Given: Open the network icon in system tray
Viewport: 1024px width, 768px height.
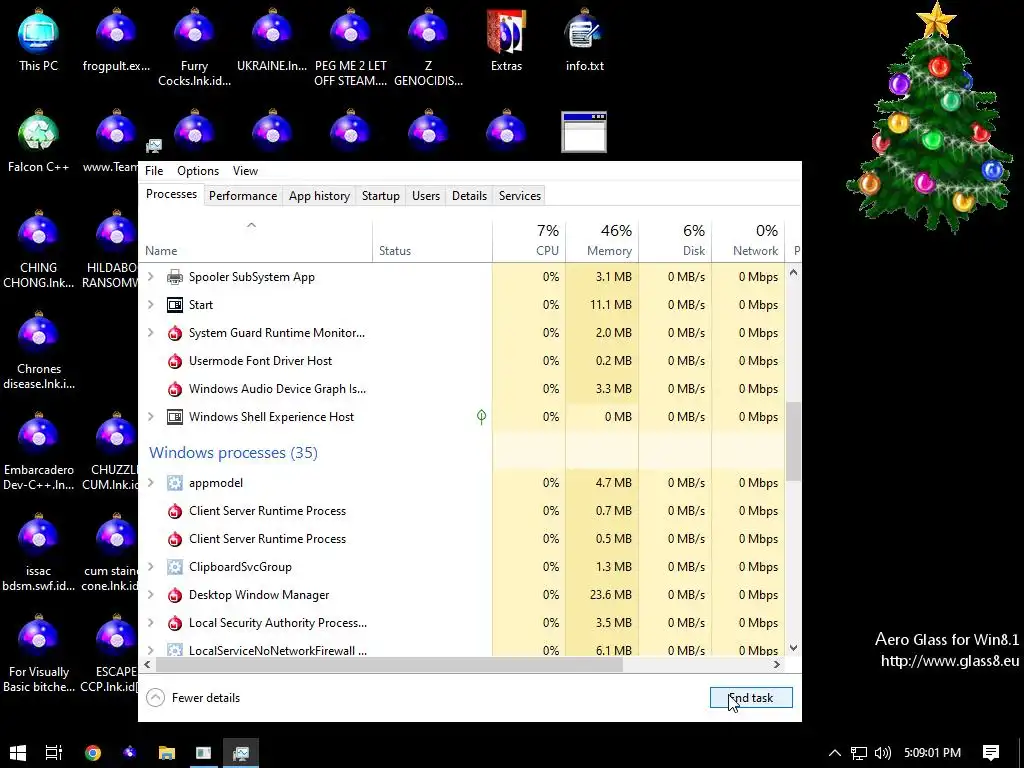Looking at the screenshot, I should pos(859,753).
